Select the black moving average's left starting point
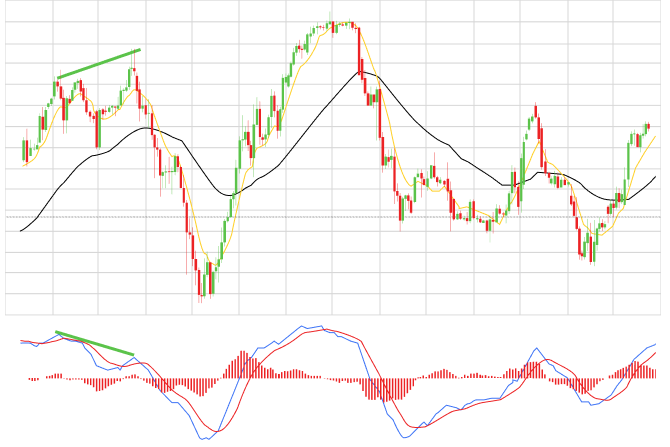This screenshot has height=447, width=670. click(x=21, y=231)
